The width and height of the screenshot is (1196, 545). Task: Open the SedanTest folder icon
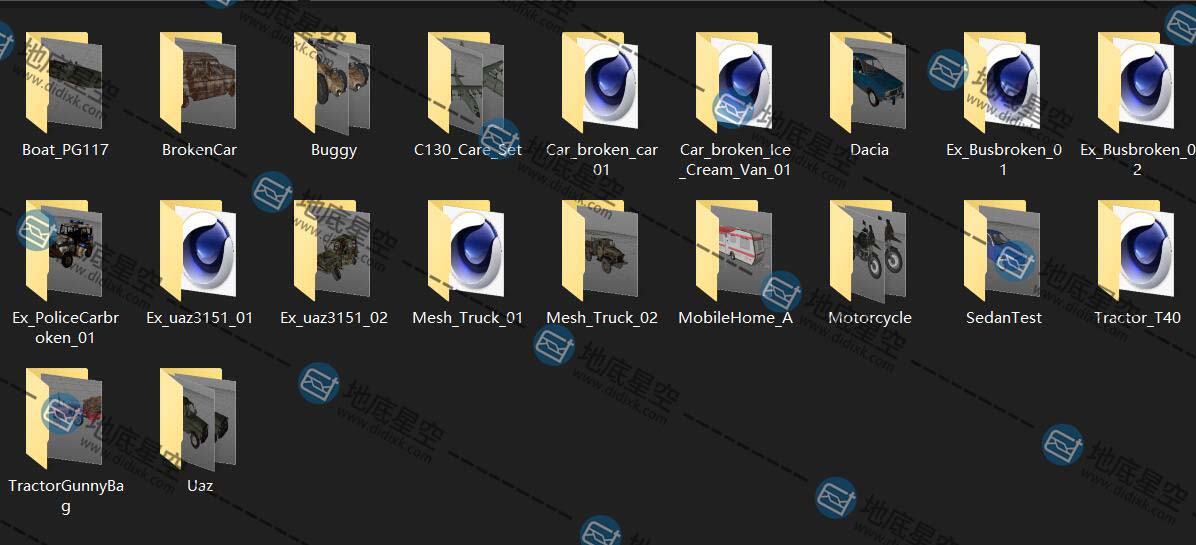[1003, 250]
